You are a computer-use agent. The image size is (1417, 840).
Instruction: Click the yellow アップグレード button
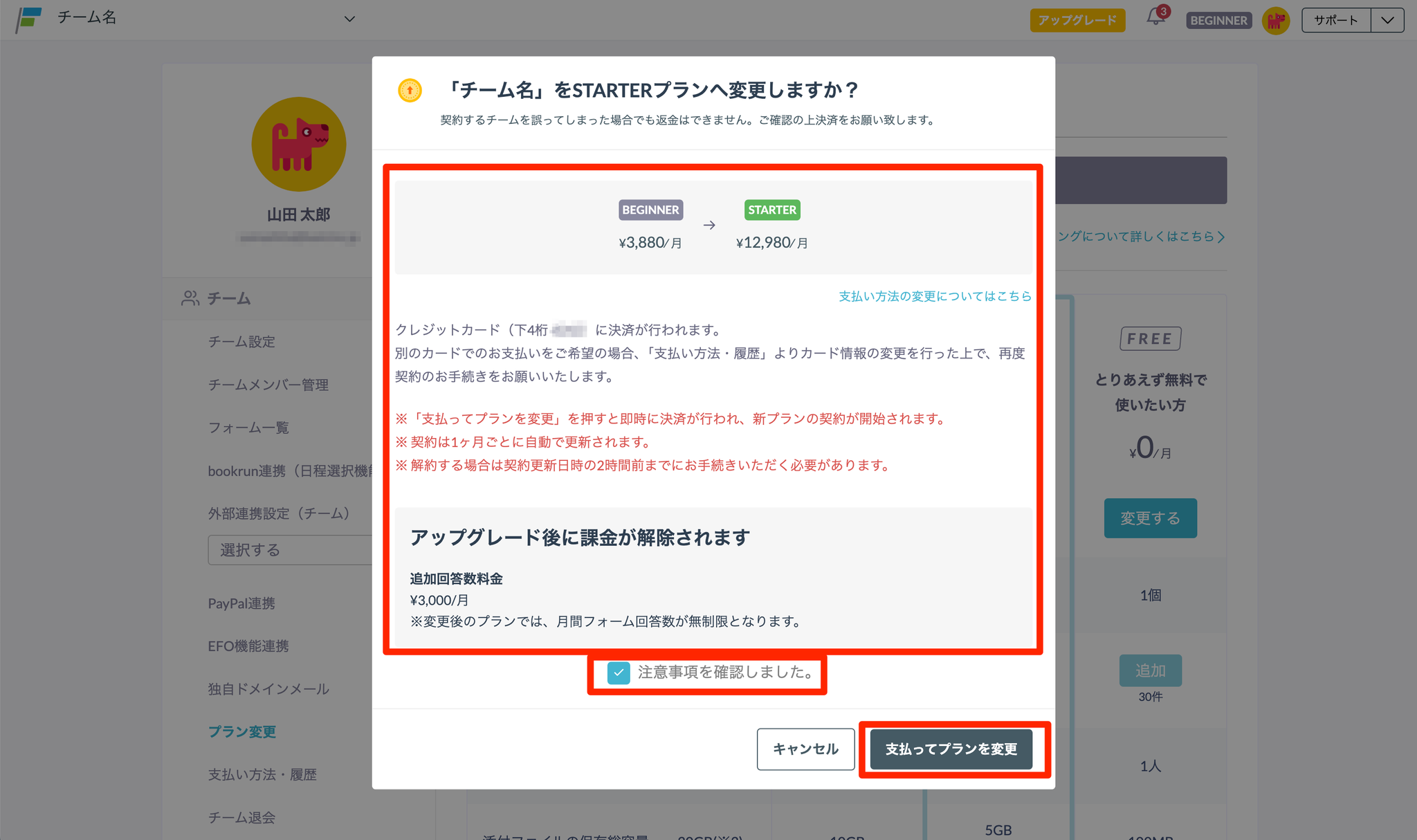coord(1077,20)
